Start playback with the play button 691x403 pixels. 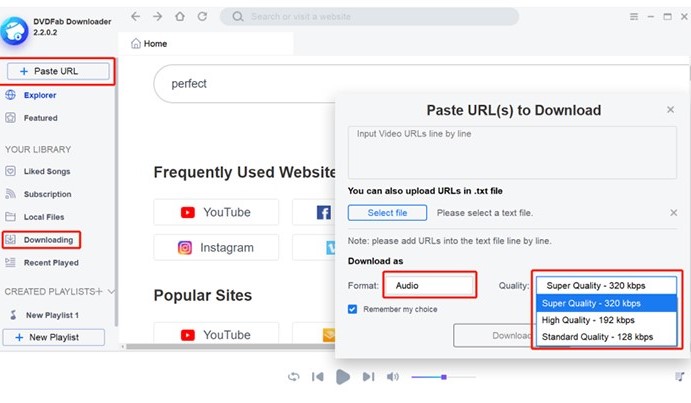(343, 377)
